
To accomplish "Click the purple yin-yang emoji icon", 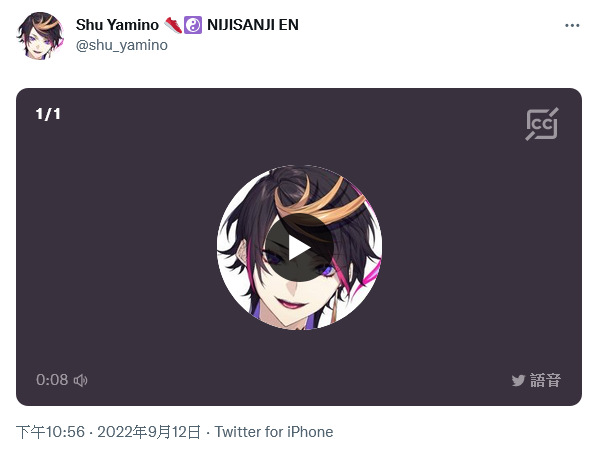I will [x=193, y=25].
